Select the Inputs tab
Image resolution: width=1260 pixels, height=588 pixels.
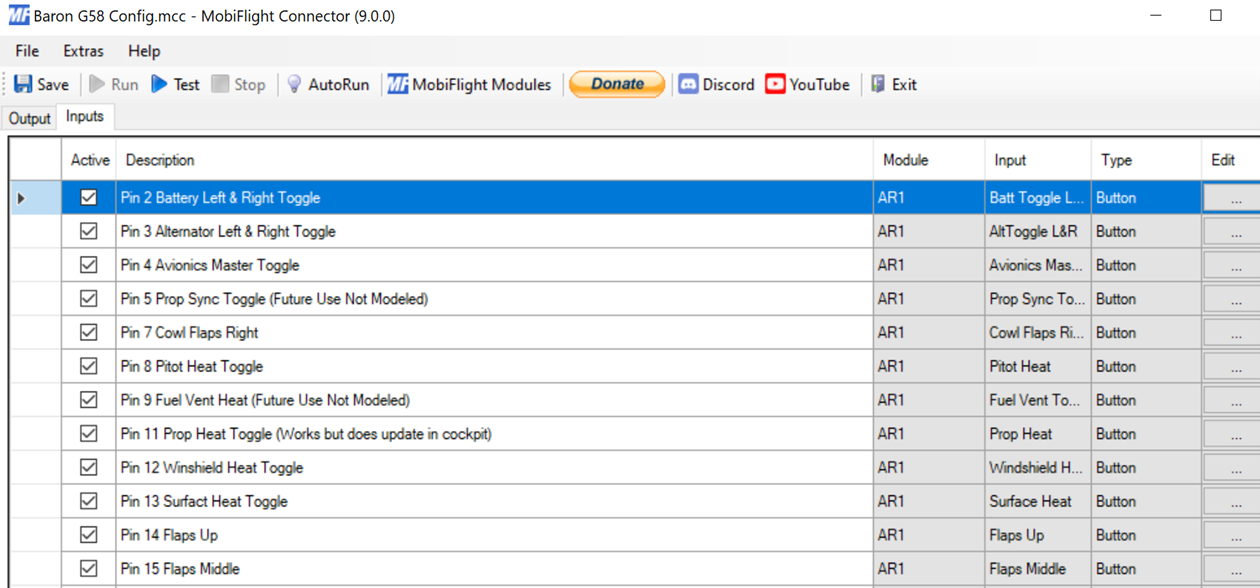(85, 117)
